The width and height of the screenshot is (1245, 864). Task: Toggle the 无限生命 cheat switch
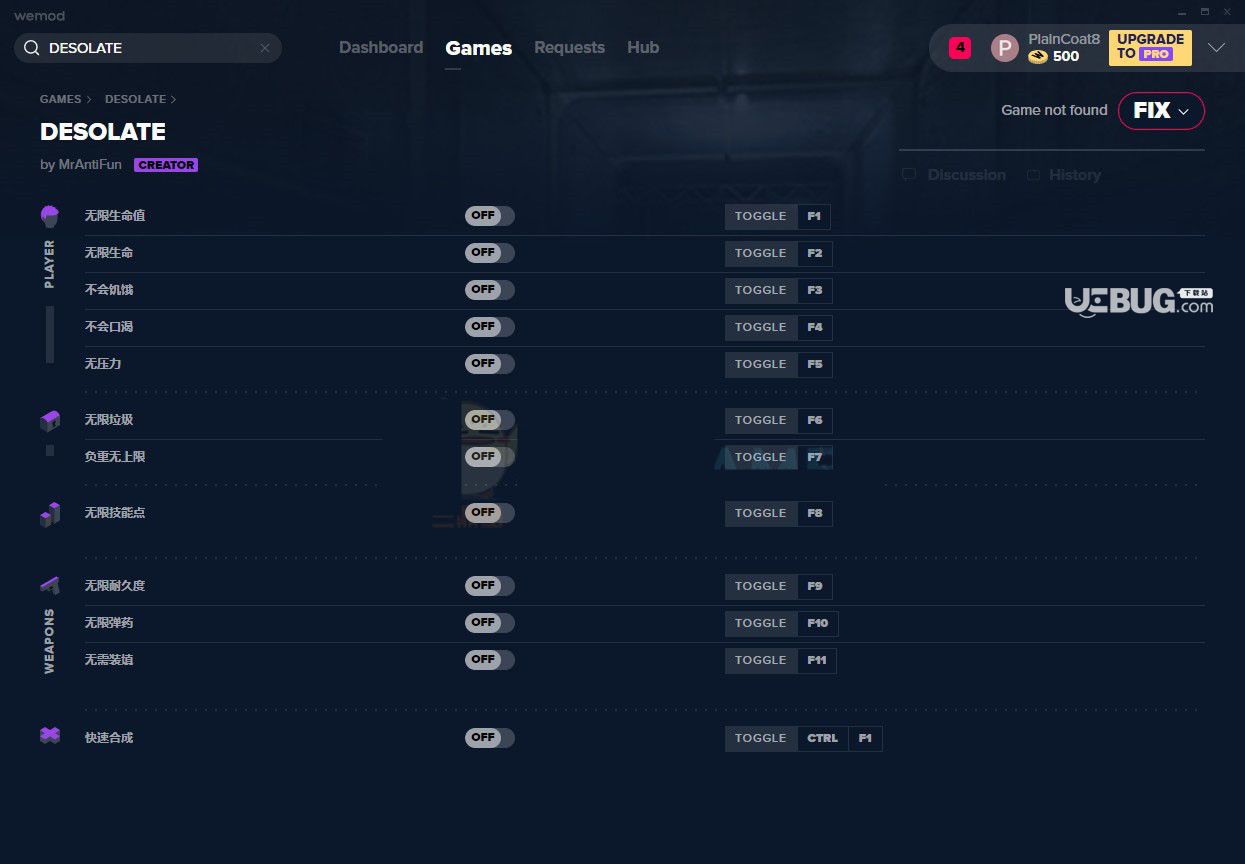tap(490, 253)
